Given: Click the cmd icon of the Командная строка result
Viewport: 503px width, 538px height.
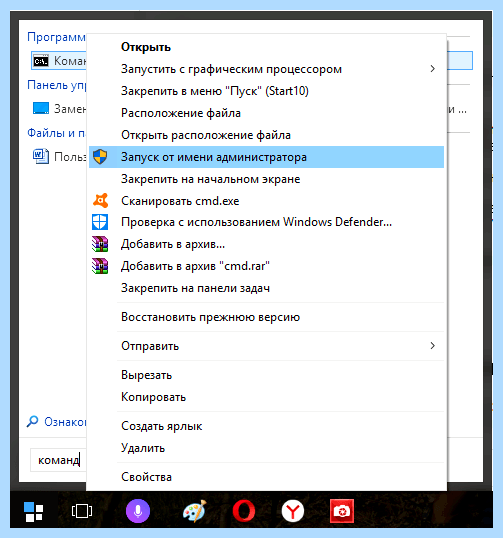Looking at the screenshot, I should tap(41, 61).
